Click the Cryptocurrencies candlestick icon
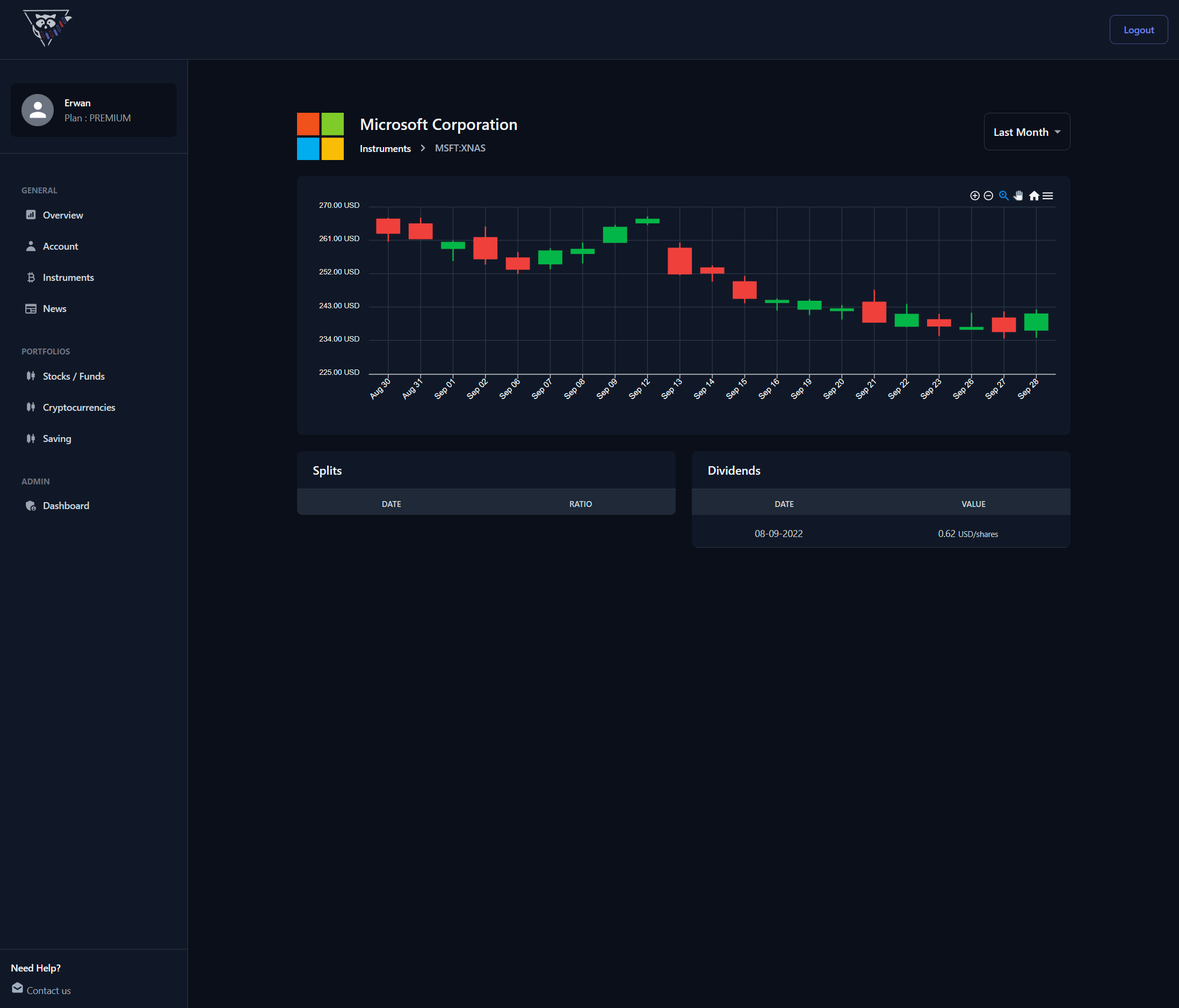Screen dimensions: 1179x1008 pos(31,407)
